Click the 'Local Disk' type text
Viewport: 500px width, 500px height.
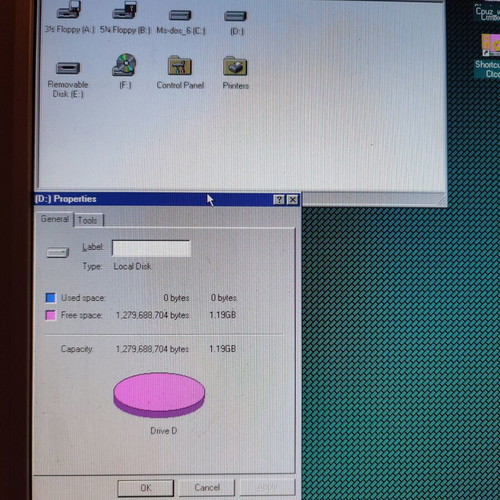132,266
